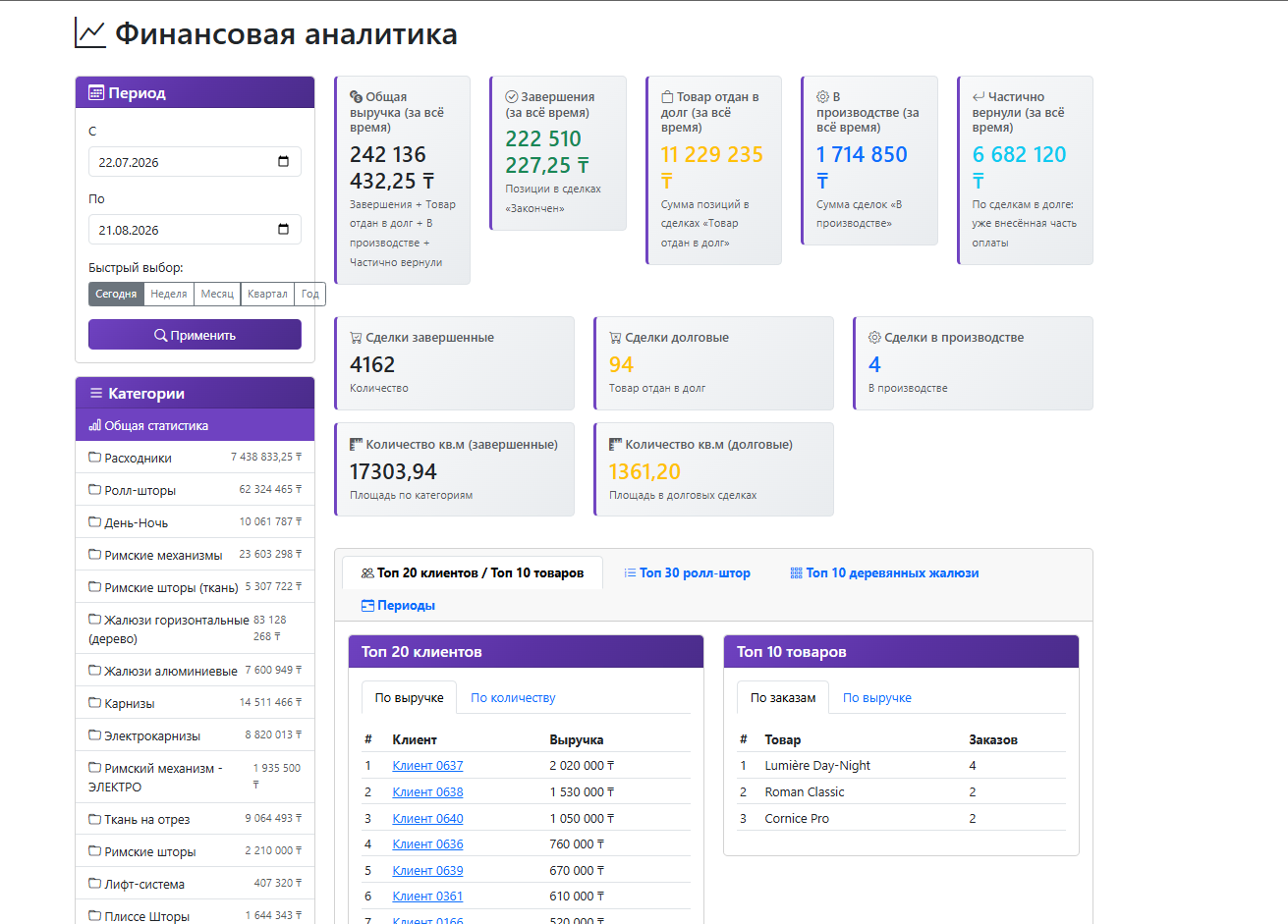
Task: Click the bar-chart icon beside Общая статистика
Action: pyautogui.click(x=95, y=426)
